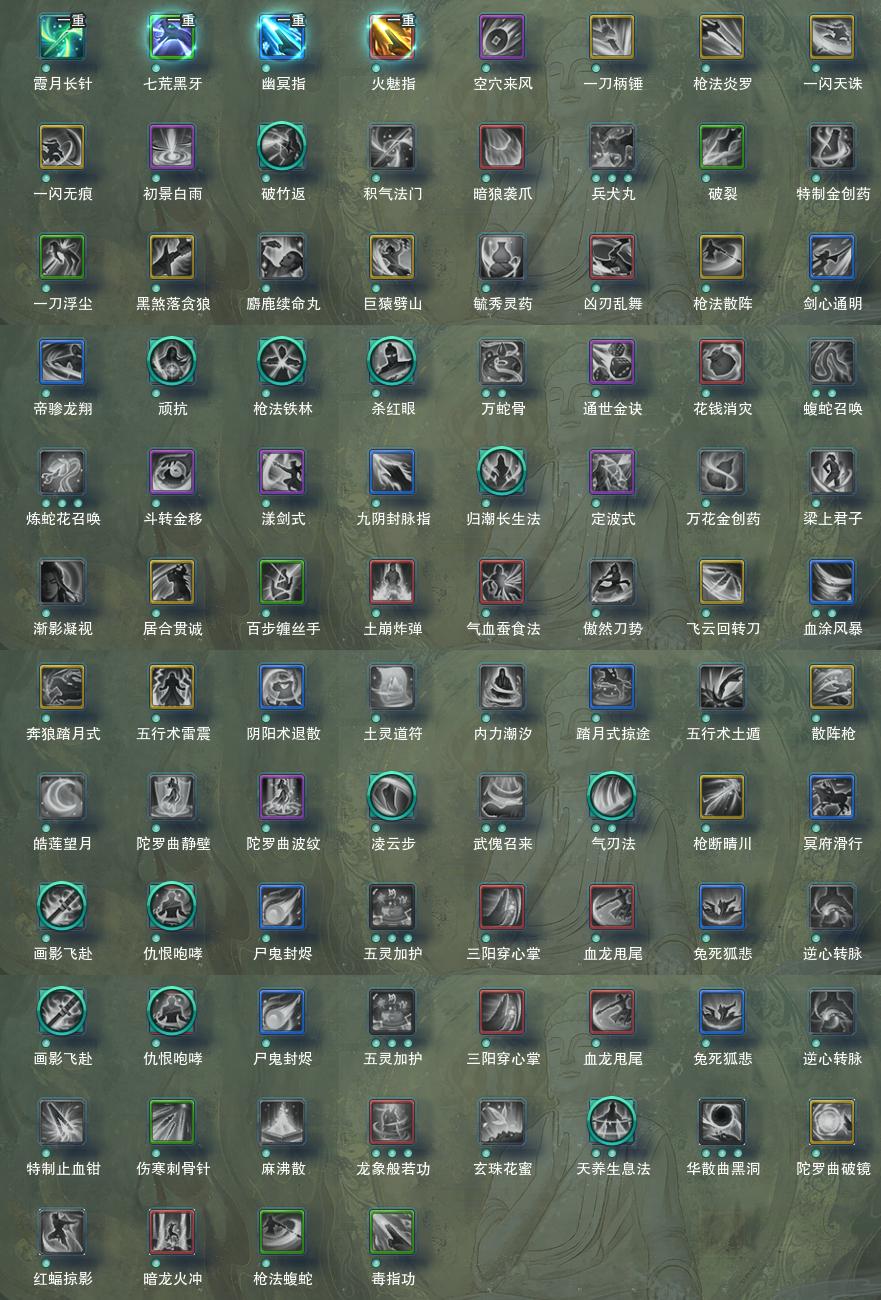Select the 九阴封脉指 skill icon
This screenshot has width=881, height=1300.
[392, 472]
